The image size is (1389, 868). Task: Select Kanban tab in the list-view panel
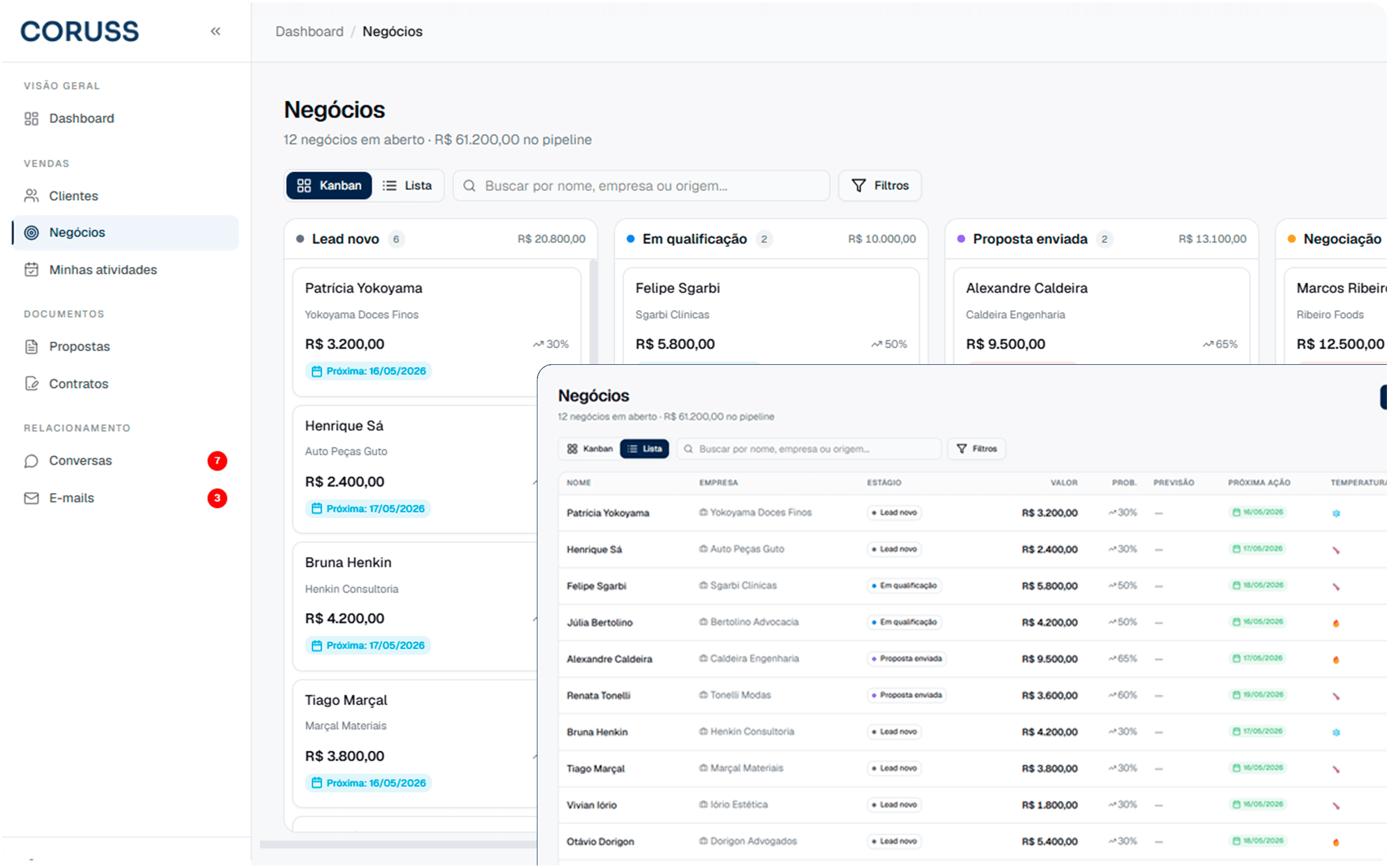[590, 449]
